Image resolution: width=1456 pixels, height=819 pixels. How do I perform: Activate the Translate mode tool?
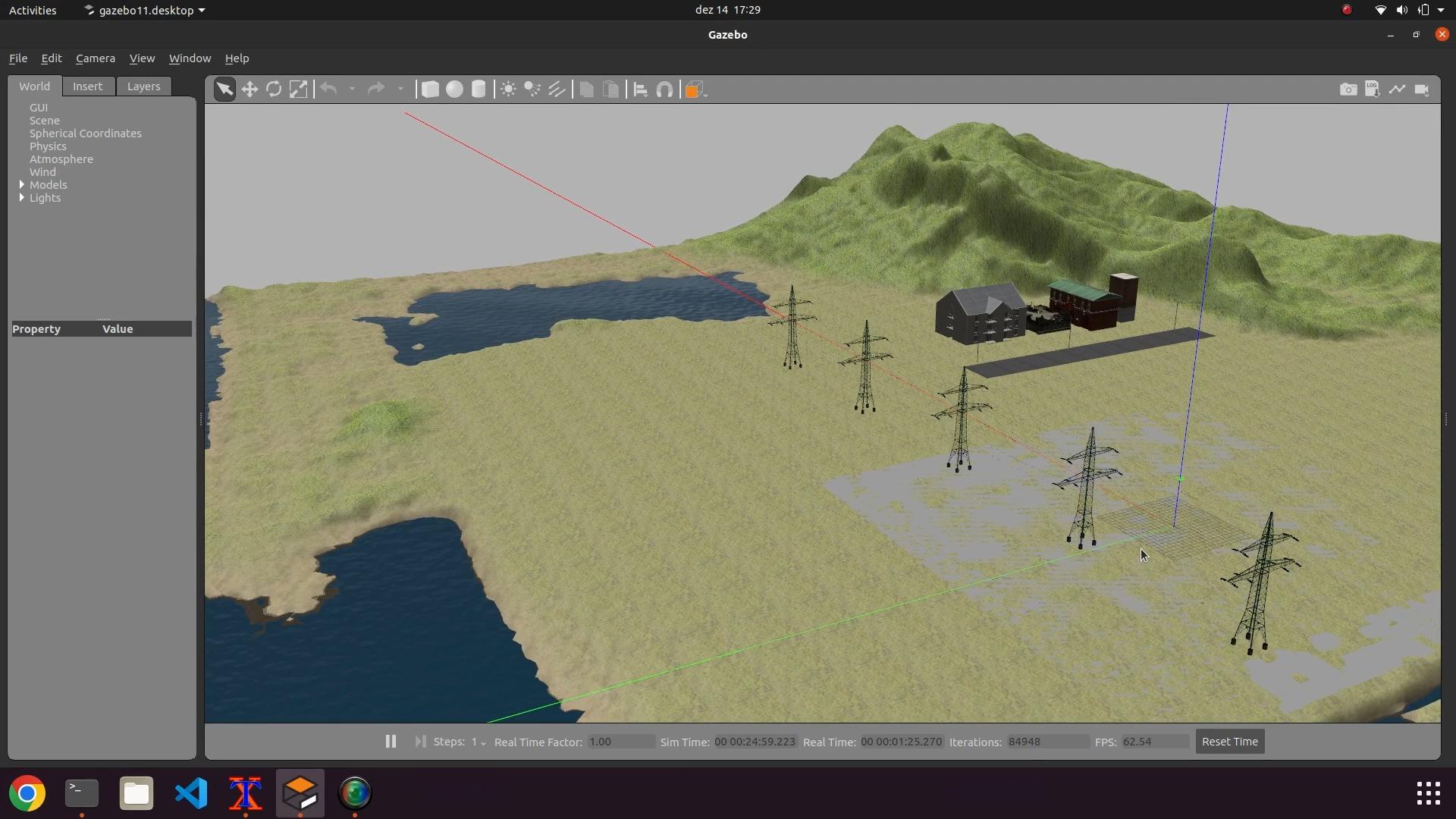249,89
